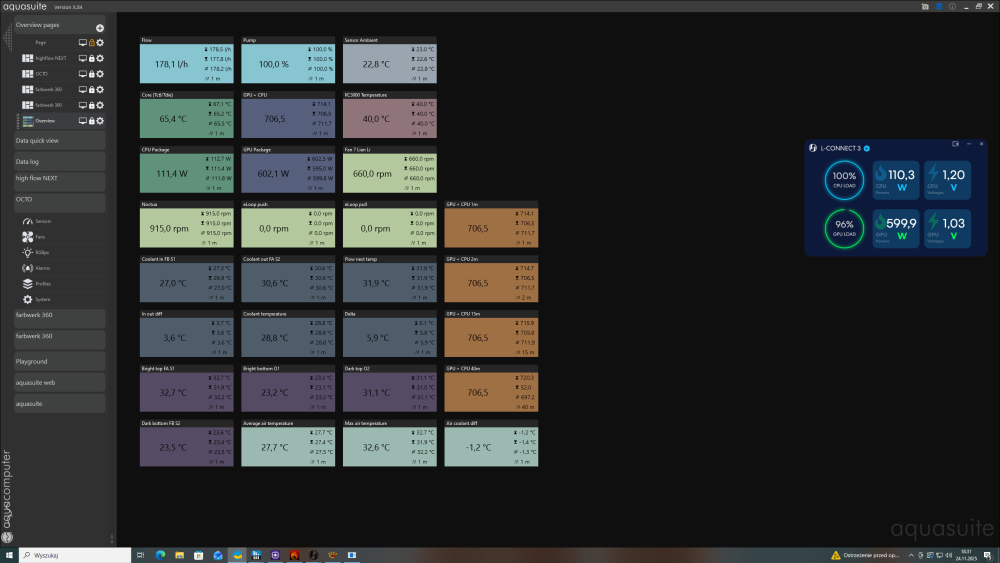Click the Max air temperature tile
This screenshot has width=1000, height=563.
point(390,443)
